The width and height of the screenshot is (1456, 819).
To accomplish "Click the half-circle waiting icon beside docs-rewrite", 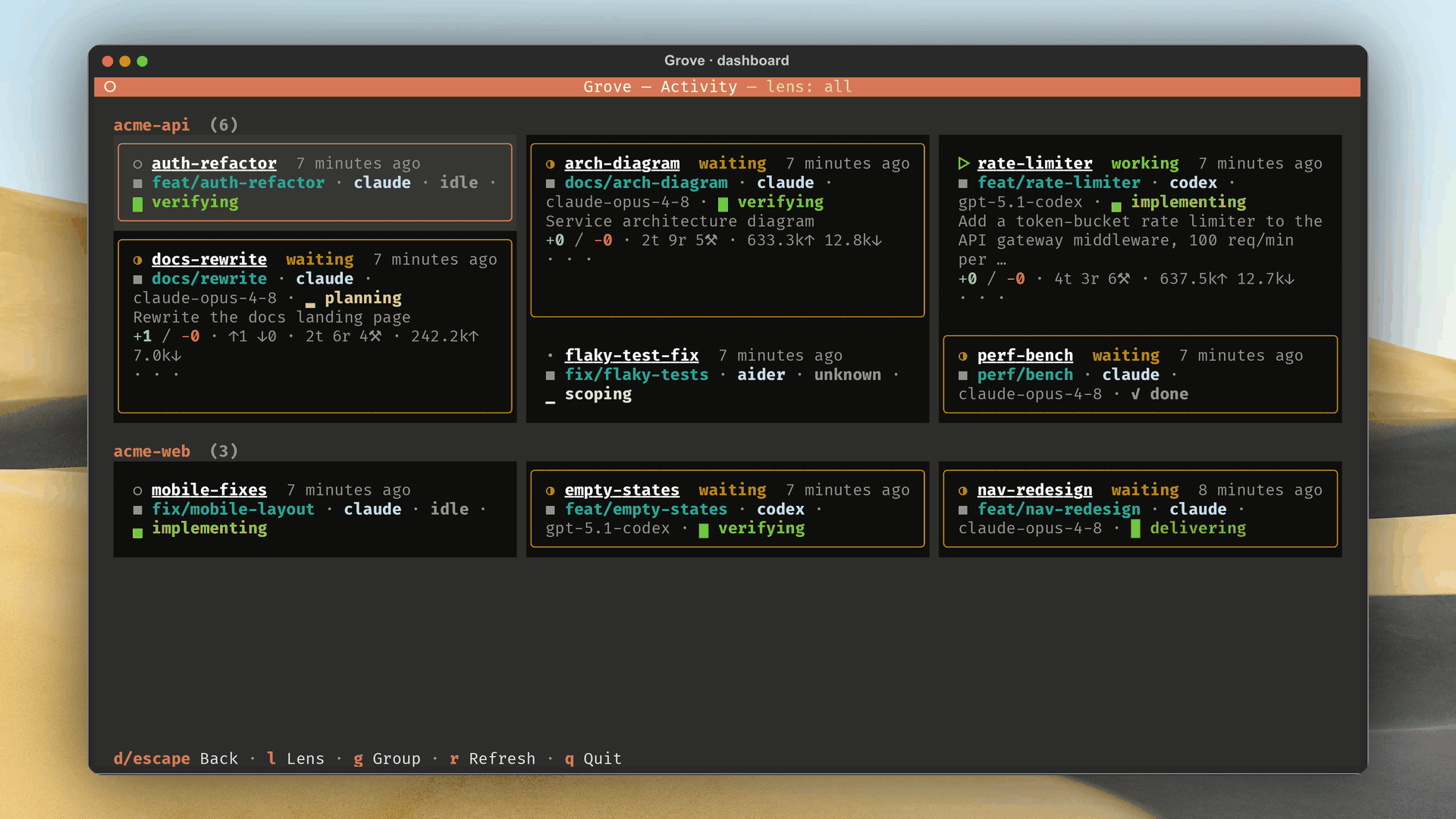I will (137, 260).
